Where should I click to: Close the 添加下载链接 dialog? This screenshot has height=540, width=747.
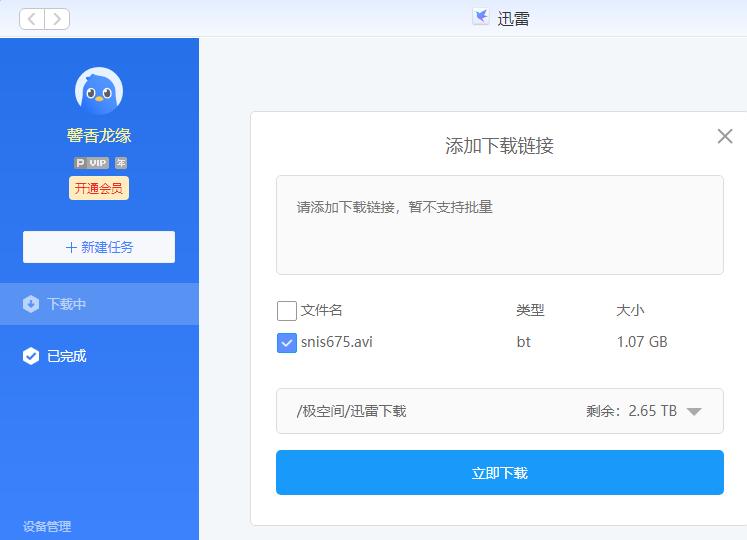tap(725, 136)
